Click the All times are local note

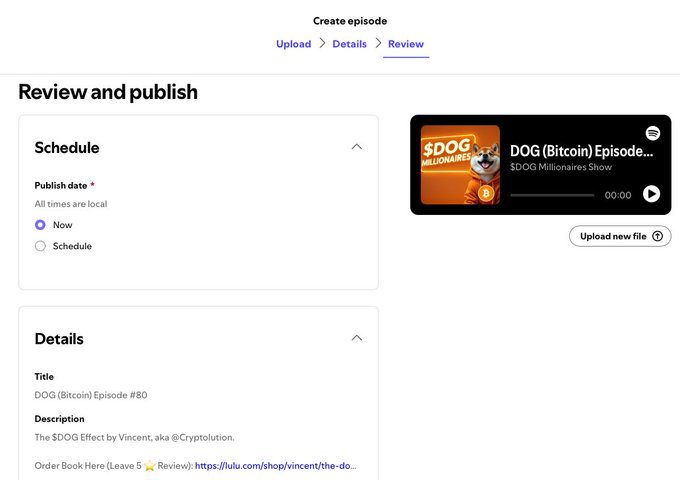[71, 204]
